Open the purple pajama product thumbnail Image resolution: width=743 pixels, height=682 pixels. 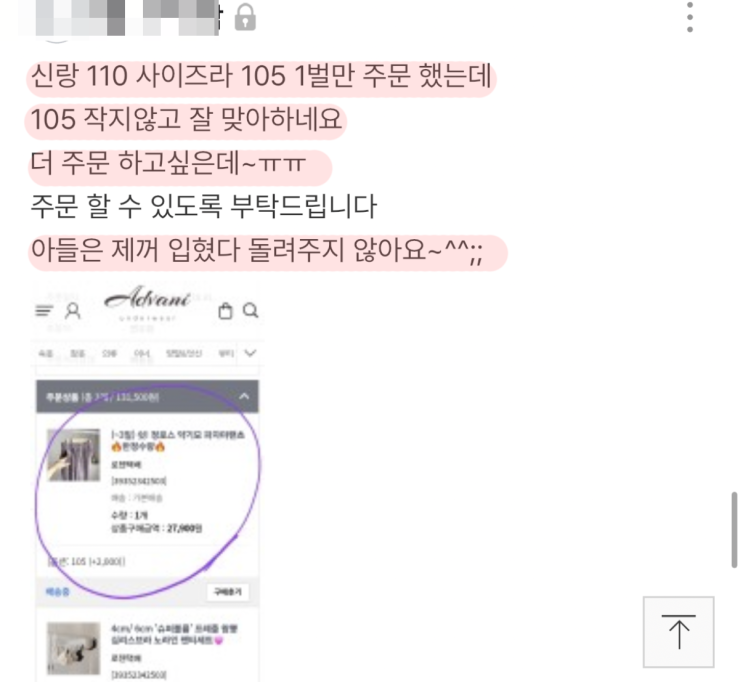pyautogui.click(x=73, y=455)
